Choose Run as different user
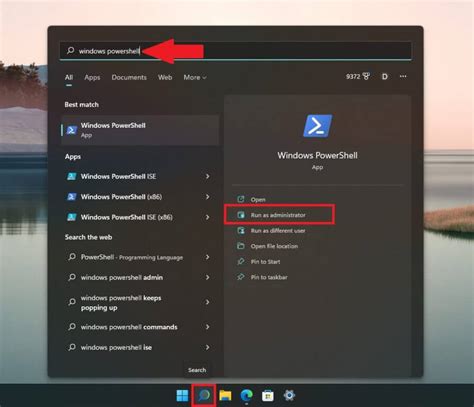The image size is (474, 407). click(x=278, y=231)
